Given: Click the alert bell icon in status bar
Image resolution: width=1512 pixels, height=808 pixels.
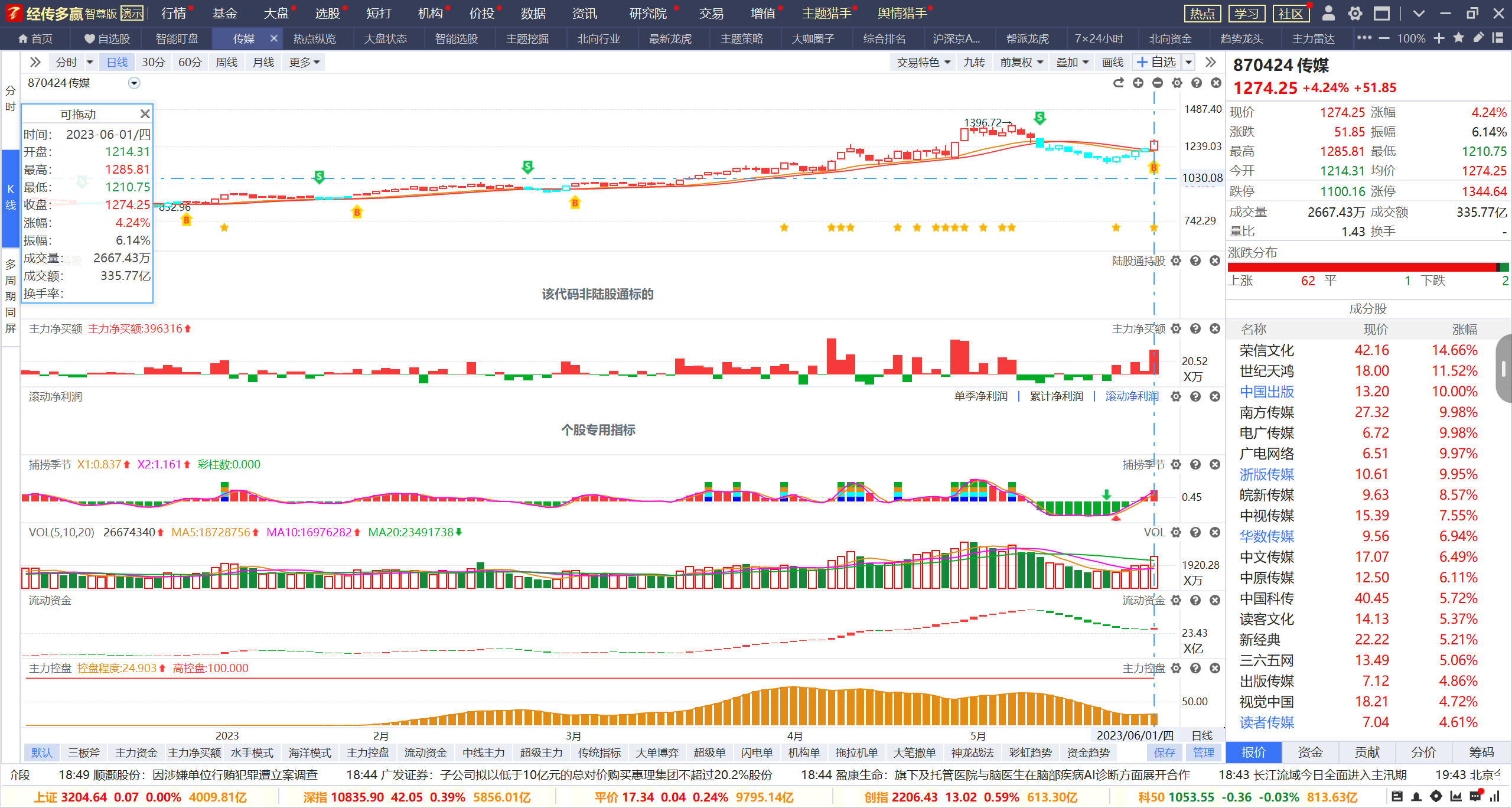Looking at the screenshot, I should click(x=1416, y=797).
